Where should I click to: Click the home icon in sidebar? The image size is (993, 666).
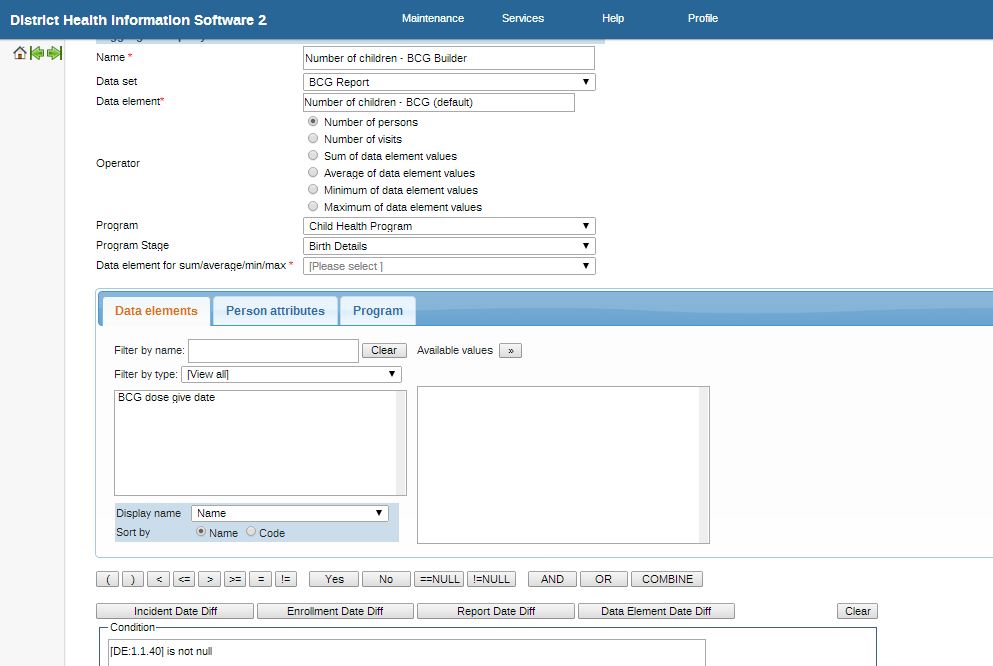click(x=20, y=53)
